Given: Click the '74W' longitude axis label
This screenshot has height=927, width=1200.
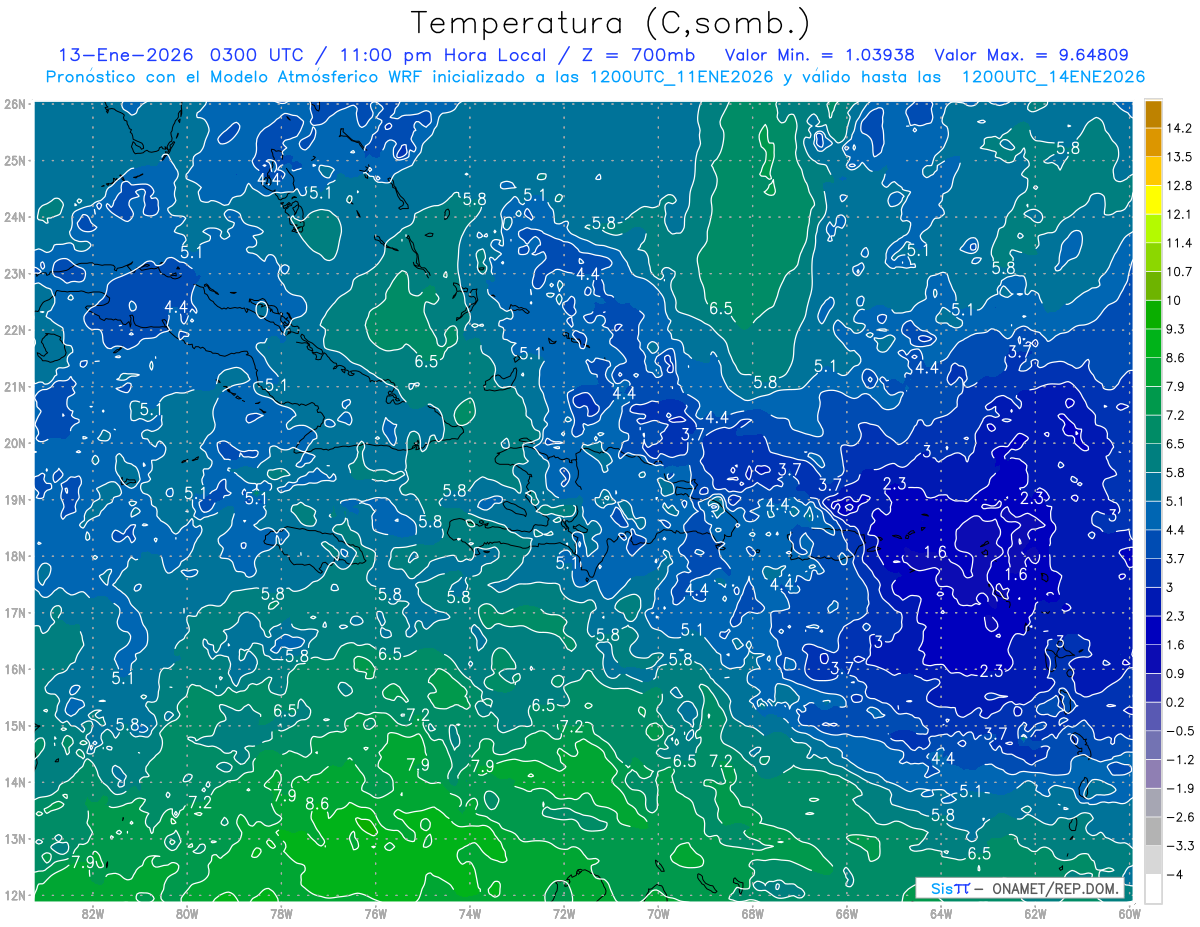Looking at the screenshot, I should click(469, 913).
